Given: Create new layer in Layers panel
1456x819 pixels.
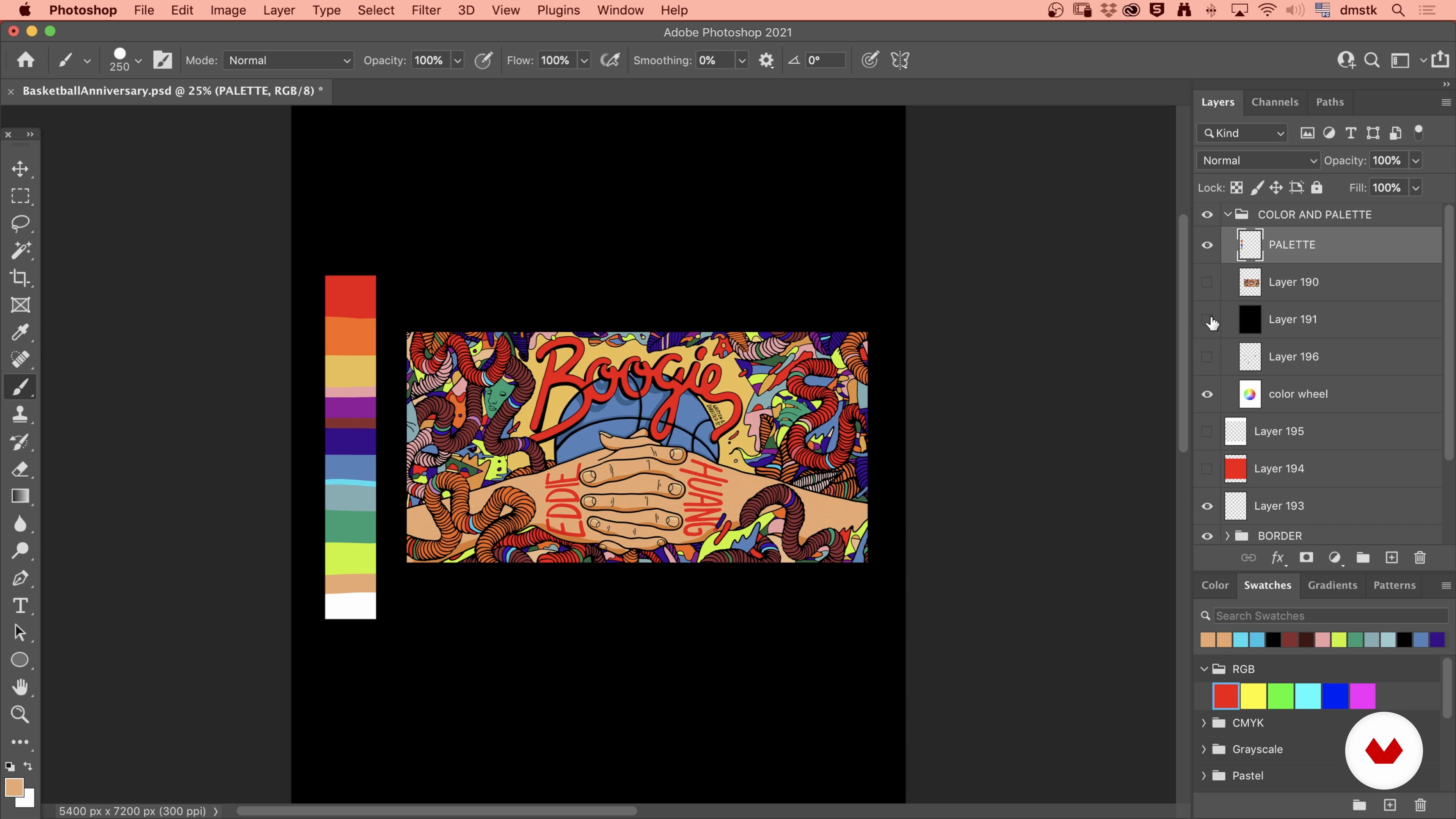Looking at the screenshot, I should (1392, 558).
